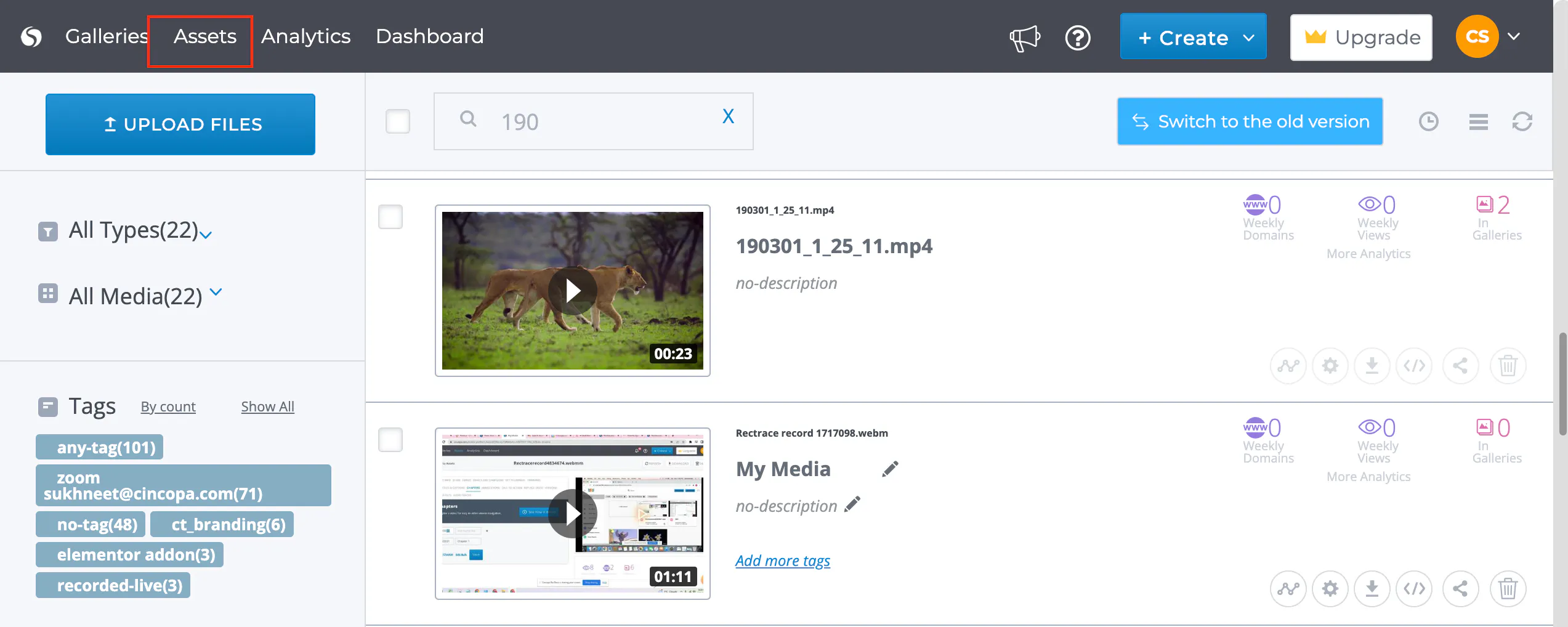Toggle the select-all checkbox beside search

(398, 121)
